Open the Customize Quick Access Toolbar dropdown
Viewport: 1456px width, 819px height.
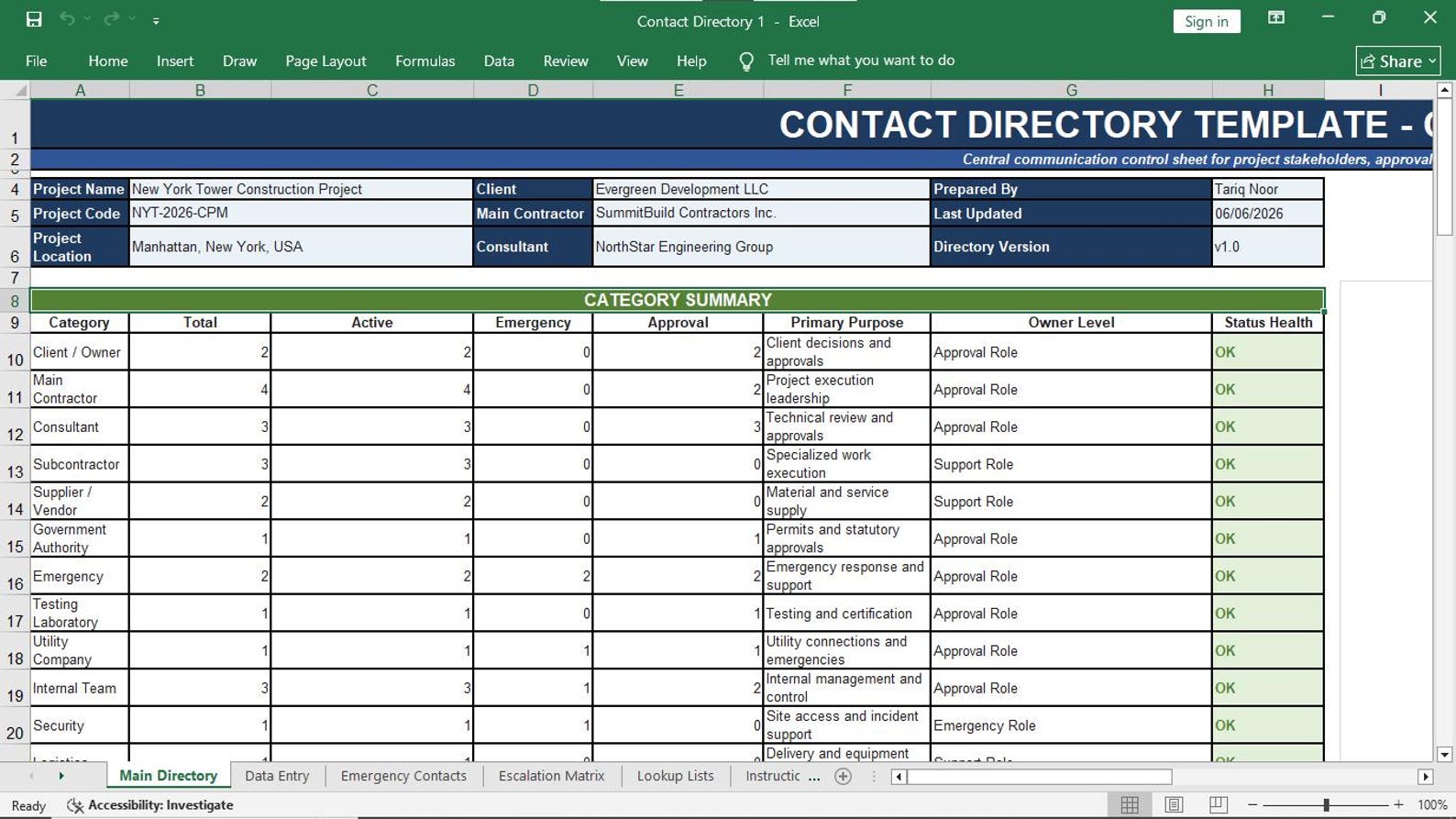156,20
